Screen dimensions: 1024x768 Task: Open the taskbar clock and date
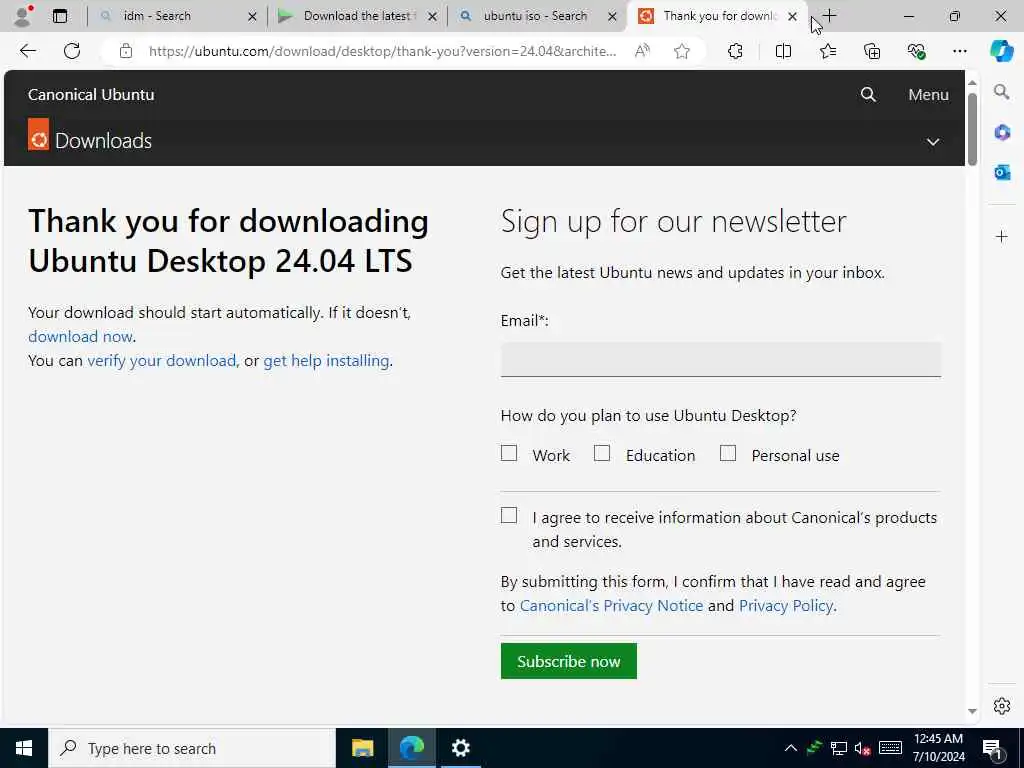938,748
